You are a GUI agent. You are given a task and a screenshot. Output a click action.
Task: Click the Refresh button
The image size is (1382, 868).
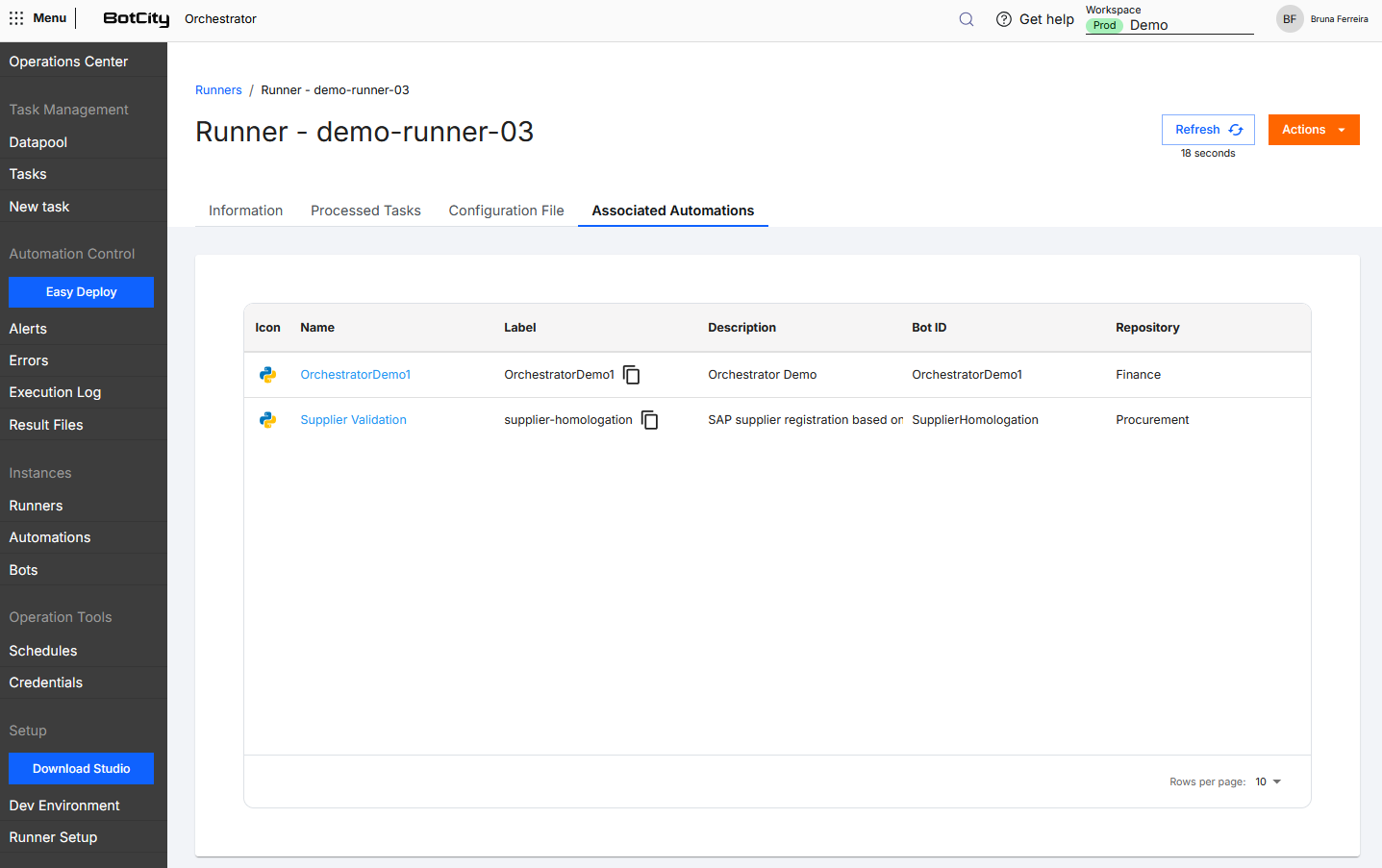(x=1208, y=130)
